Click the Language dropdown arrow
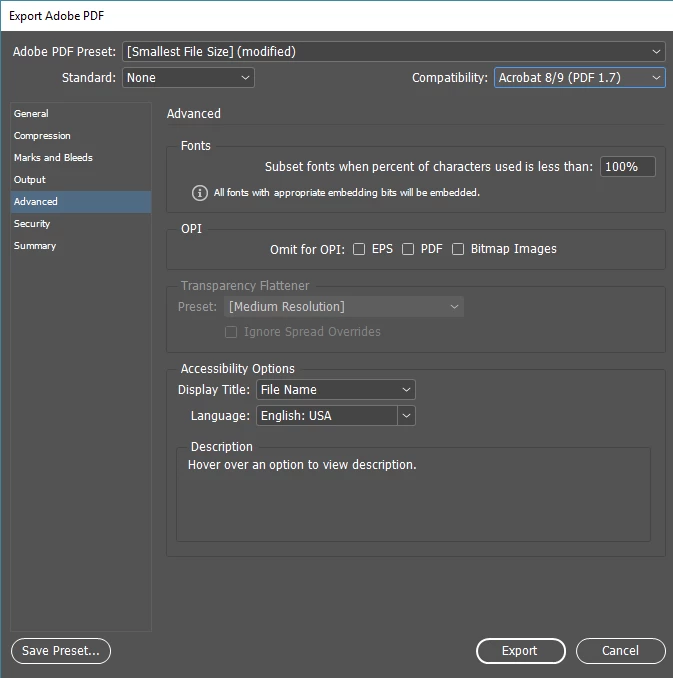 click(x=407, y=416)
